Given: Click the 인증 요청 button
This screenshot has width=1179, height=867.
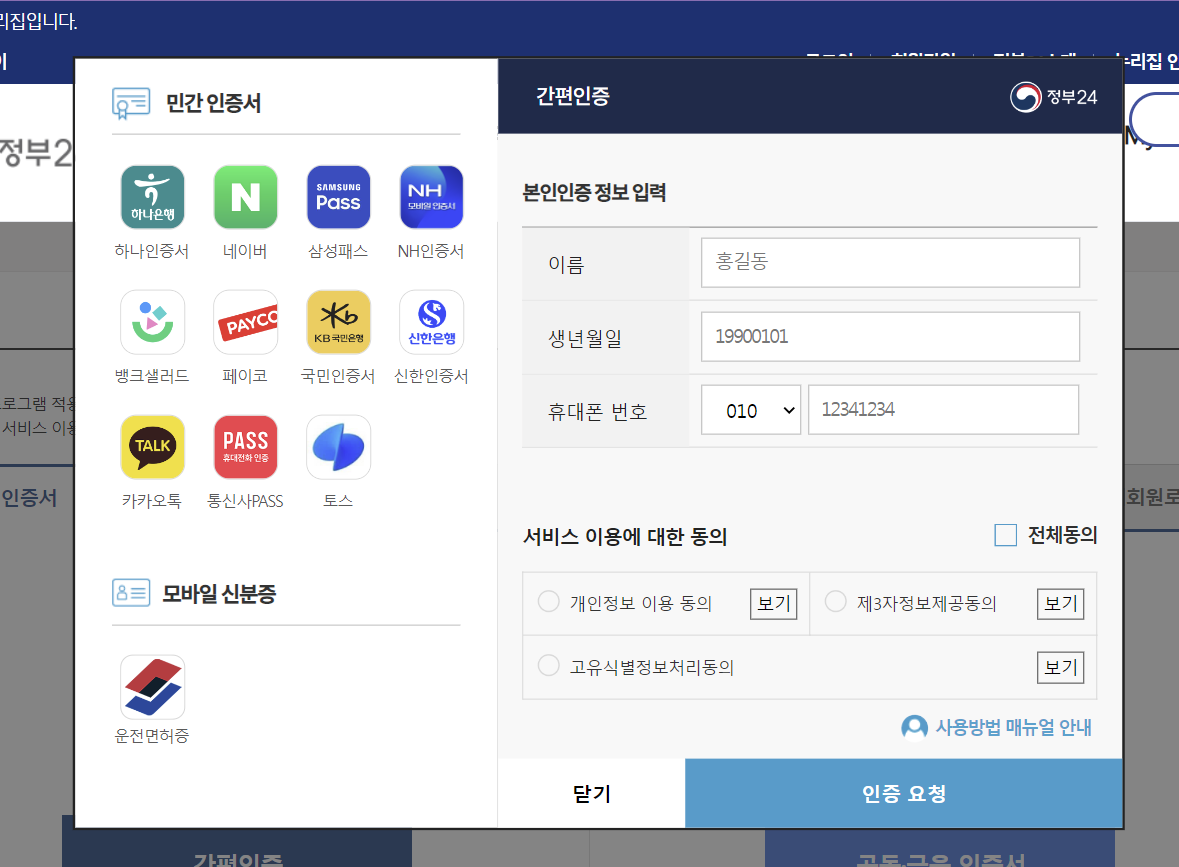Looking at the screenshot, I should 904,793.
